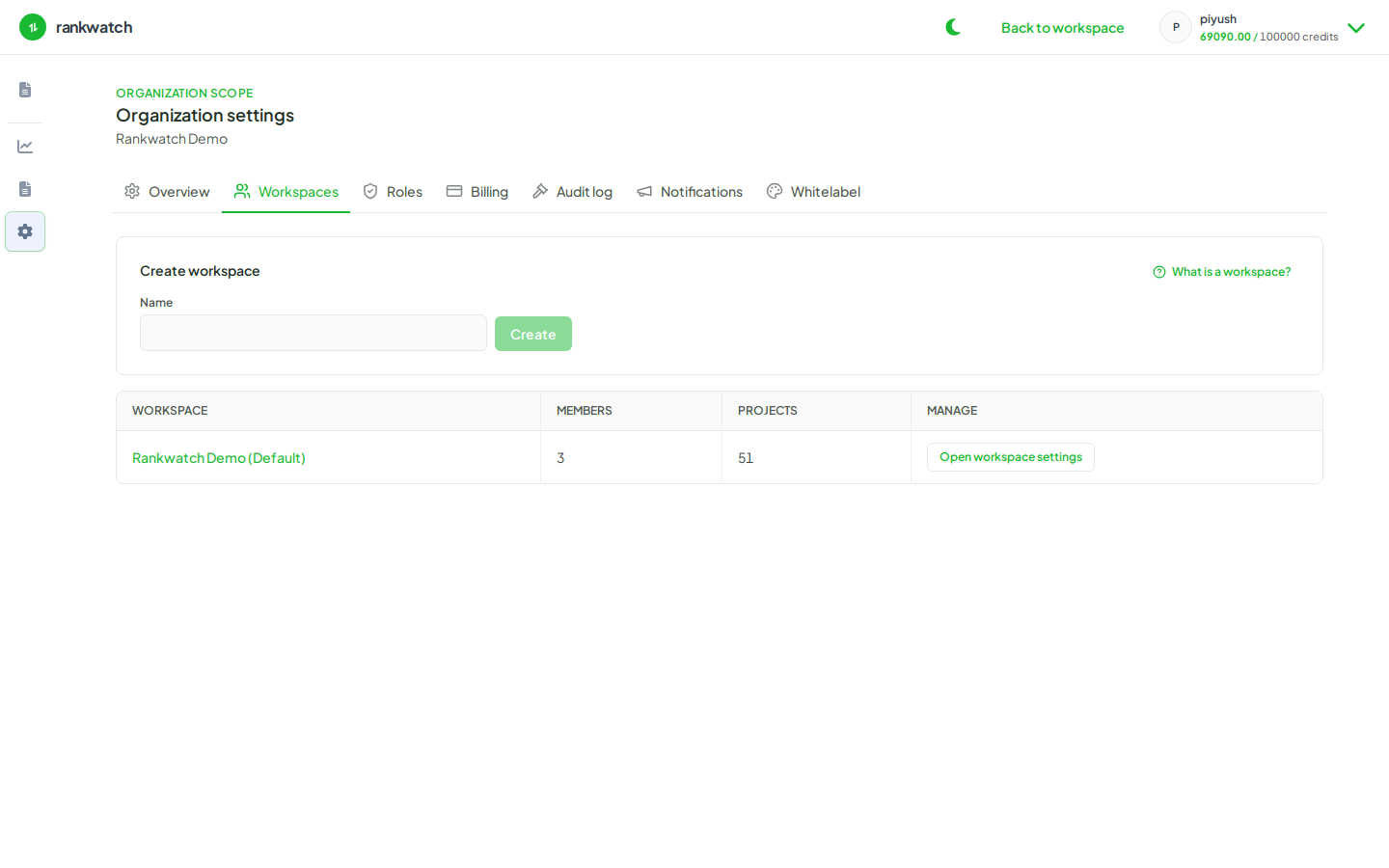Image resolution: width=1389 pixels, height=868 pixels.
Task: Click the rankwatch brand name text
Action: (95, 27)
